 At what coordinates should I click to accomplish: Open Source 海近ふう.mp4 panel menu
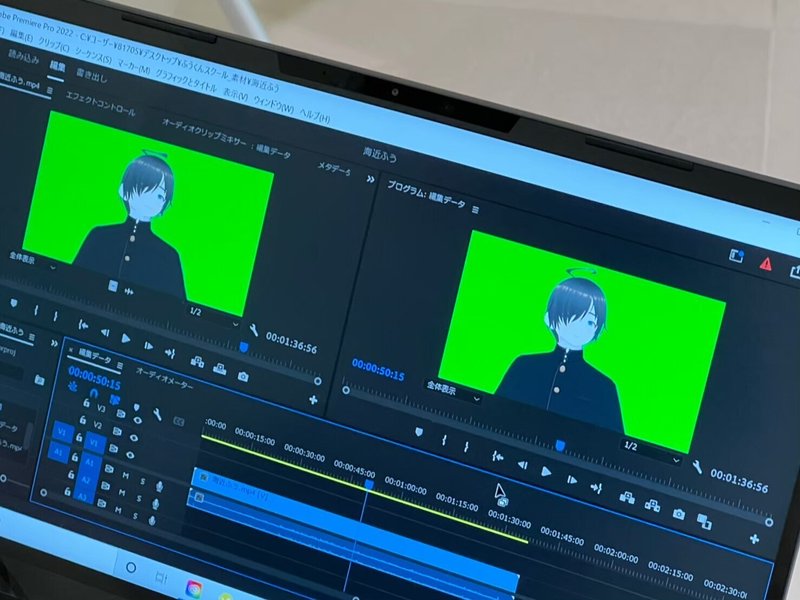click(49, 90)
